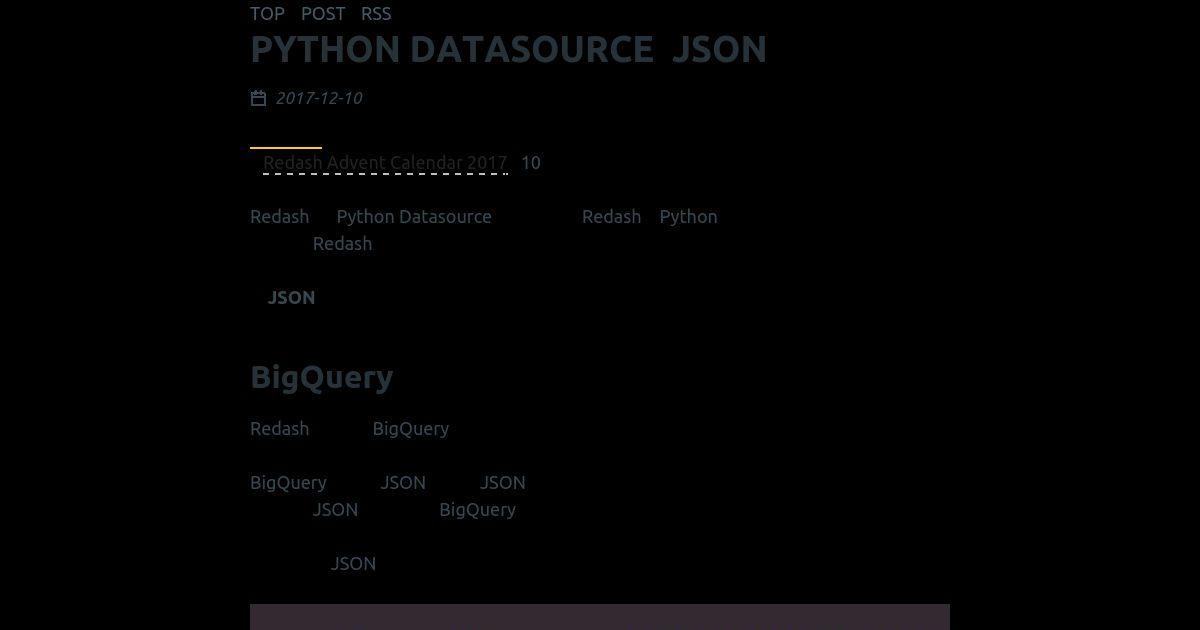Click the words Python Datasource in first paragraph
1200x630 pixels.
[414, 217]
